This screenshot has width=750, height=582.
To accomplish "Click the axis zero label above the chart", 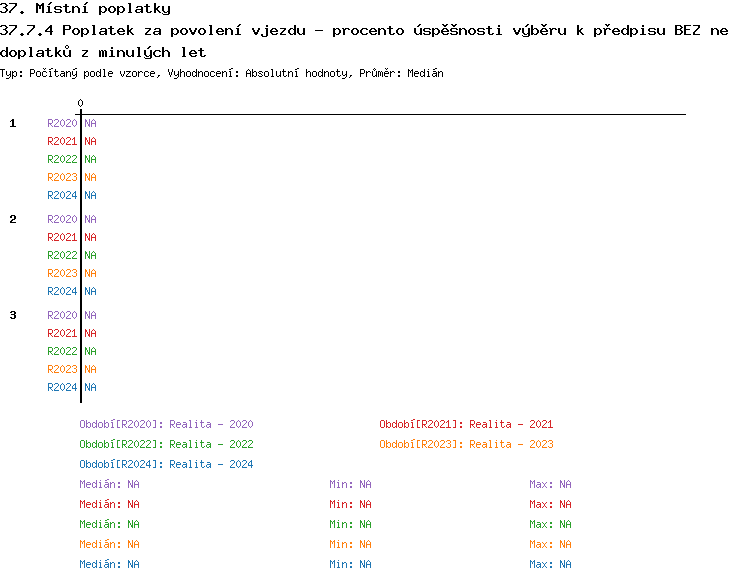I will click(x=80, y=104).
